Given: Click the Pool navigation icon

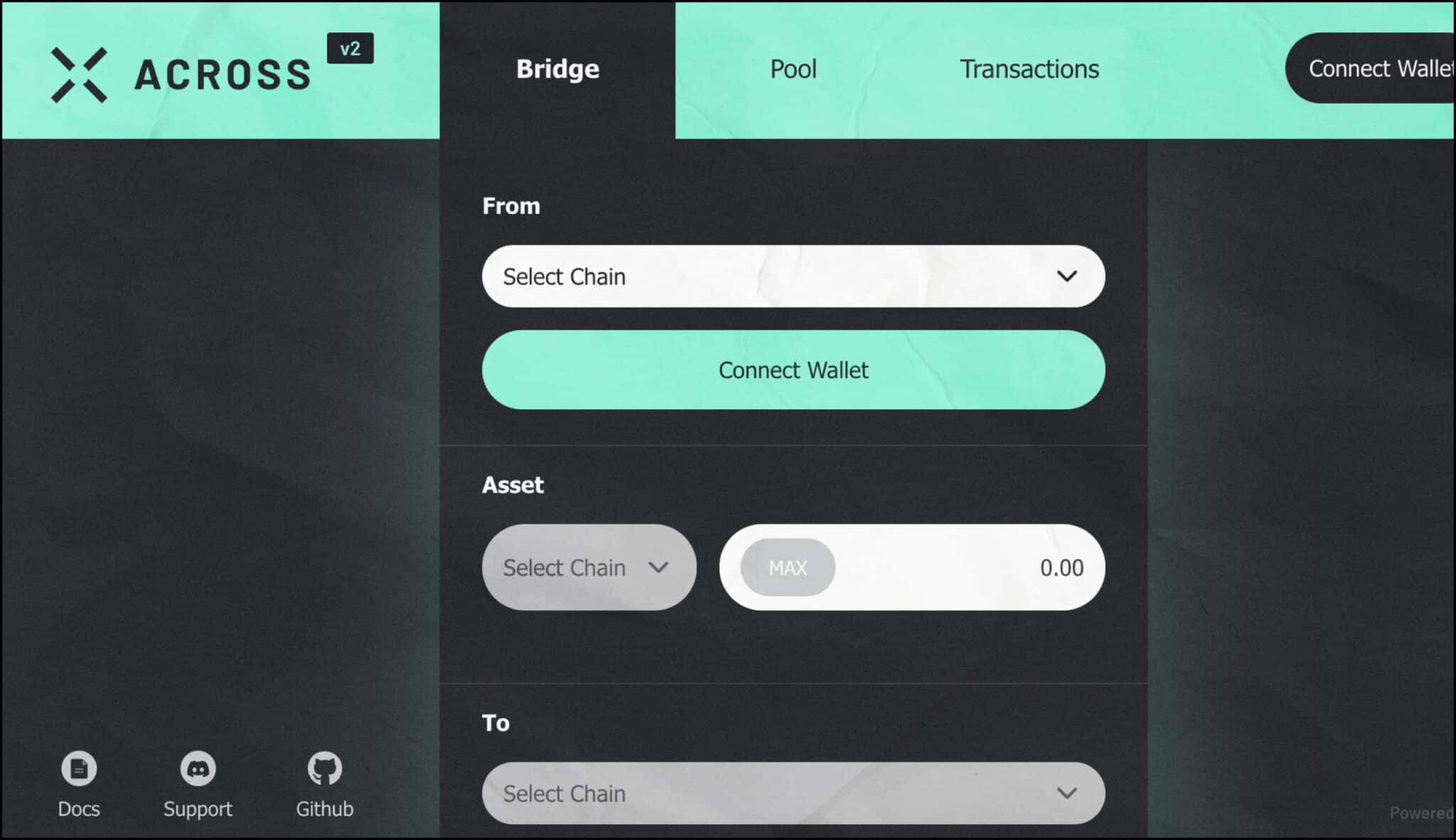Looking at the screenshot, I should point(793,67).
